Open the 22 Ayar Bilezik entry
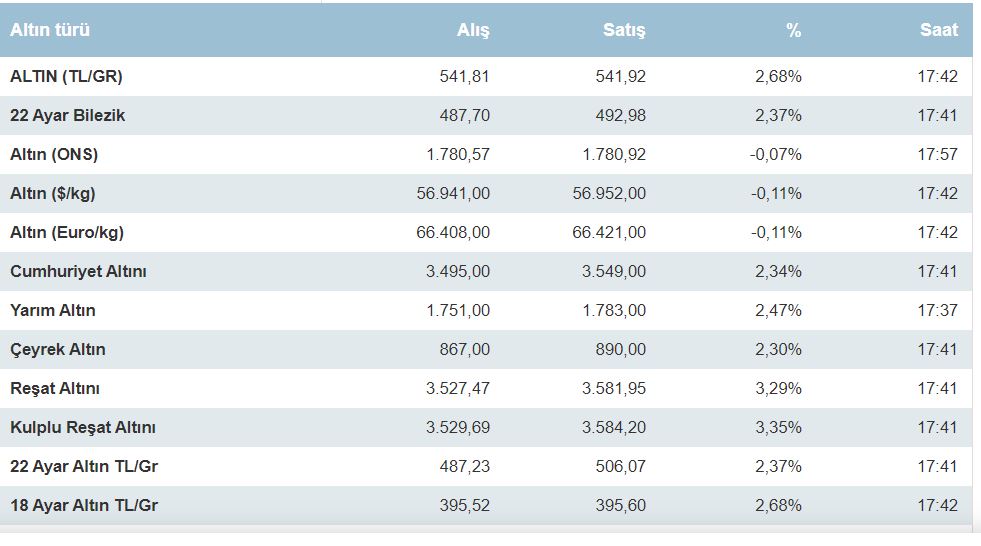 [68, 115]
